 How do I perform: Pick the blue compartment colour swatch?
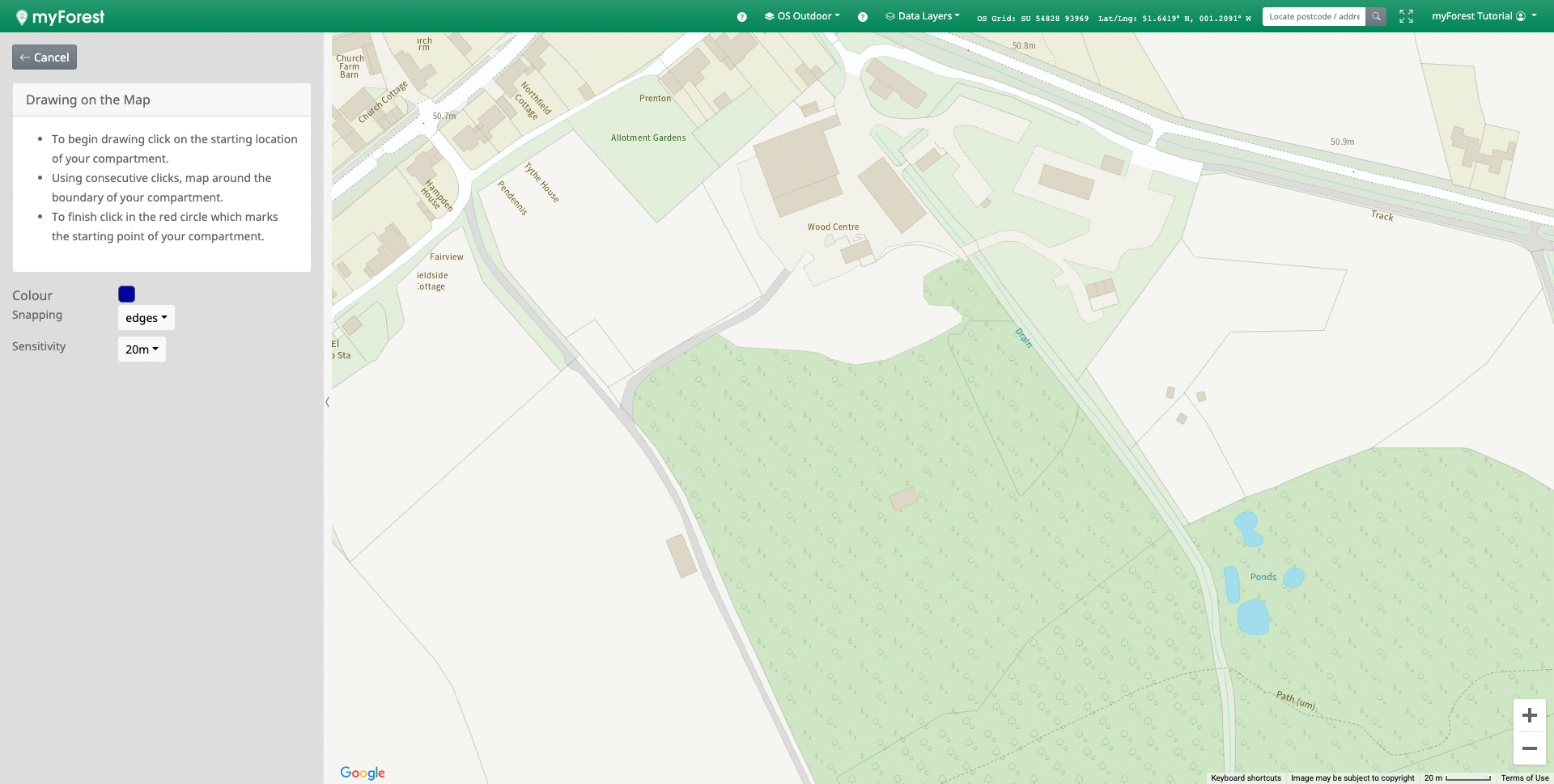point(126,295)
